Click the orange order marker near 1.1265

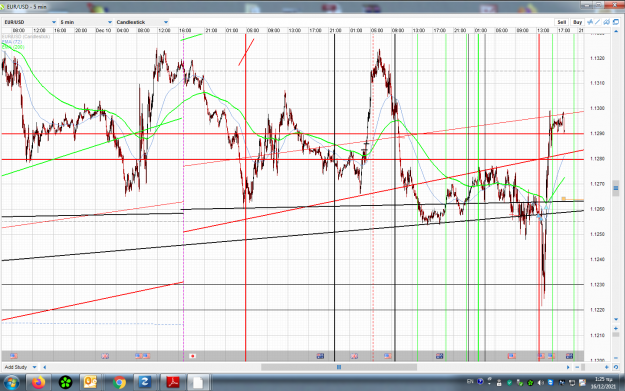564,198
